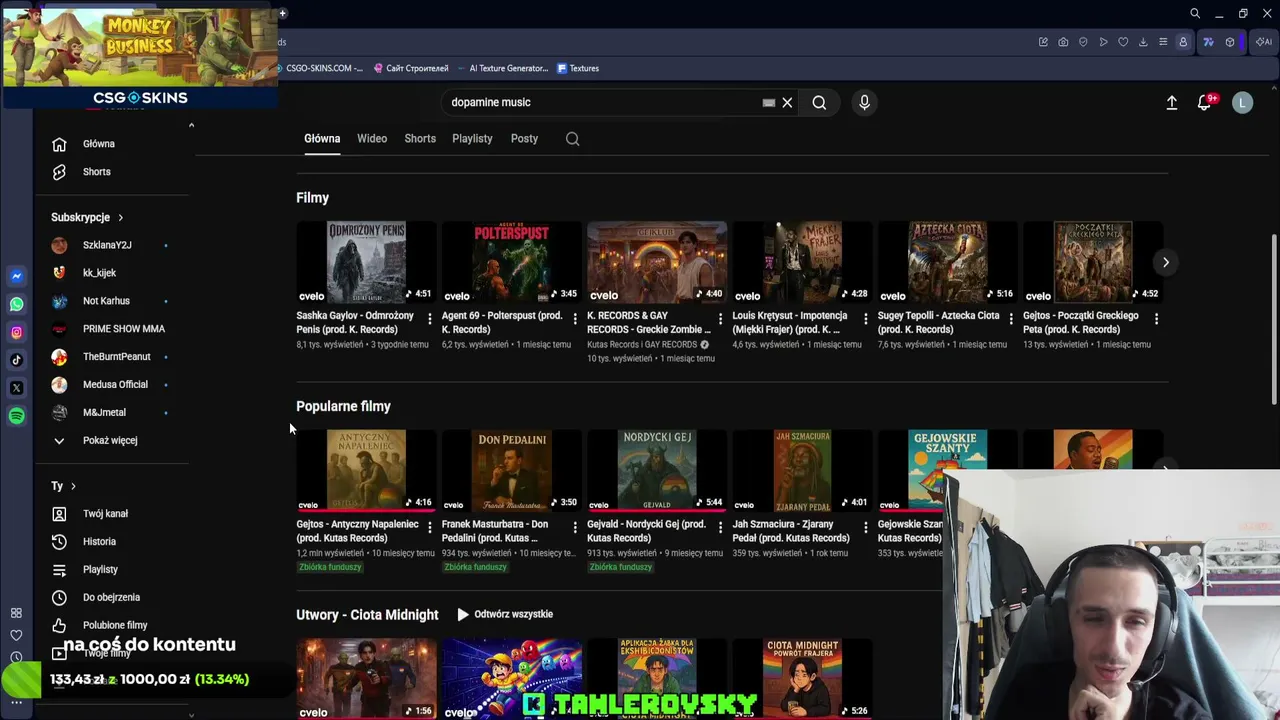This screenshot has width=1280, height=720.
Task: Select the Główna channel tab
Action: click(x=322, y=139)
